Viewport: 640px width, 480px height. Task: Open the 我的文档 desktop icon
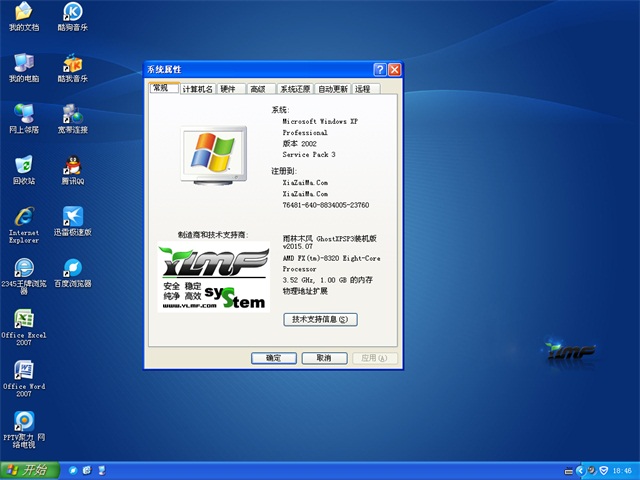pos(24,13)
